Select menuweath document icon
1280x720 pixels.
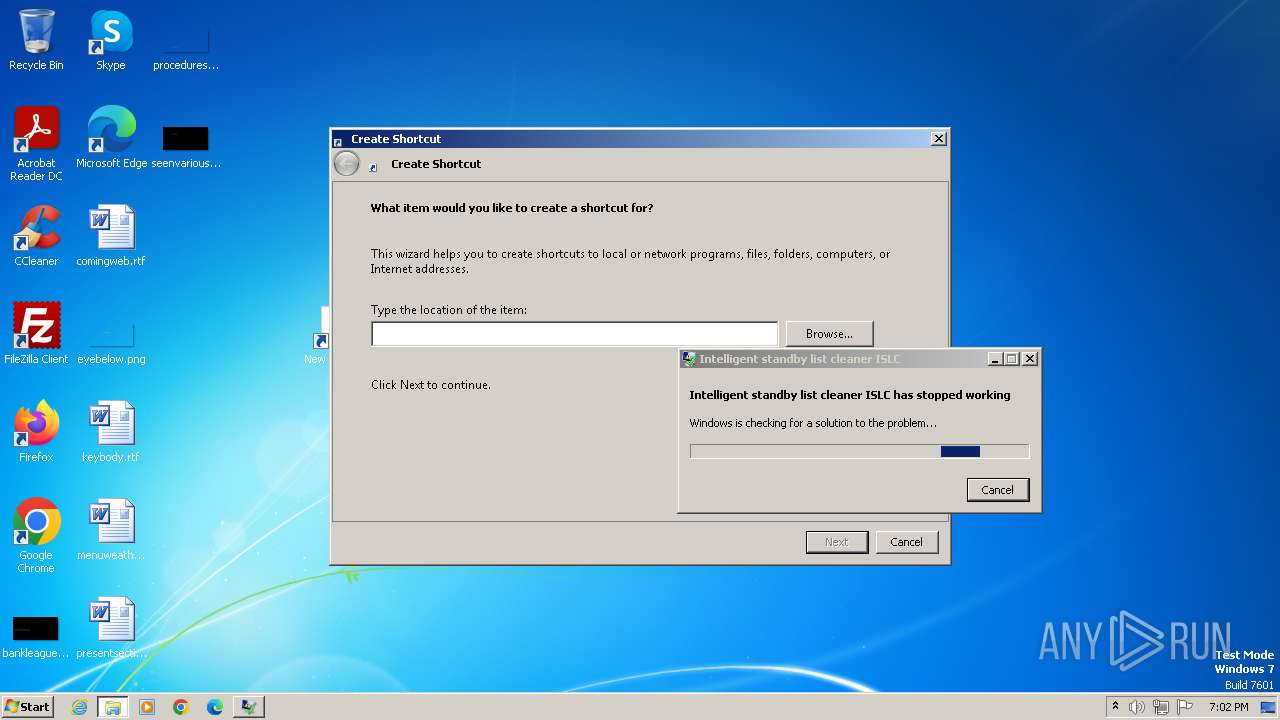tap(111, 530)
